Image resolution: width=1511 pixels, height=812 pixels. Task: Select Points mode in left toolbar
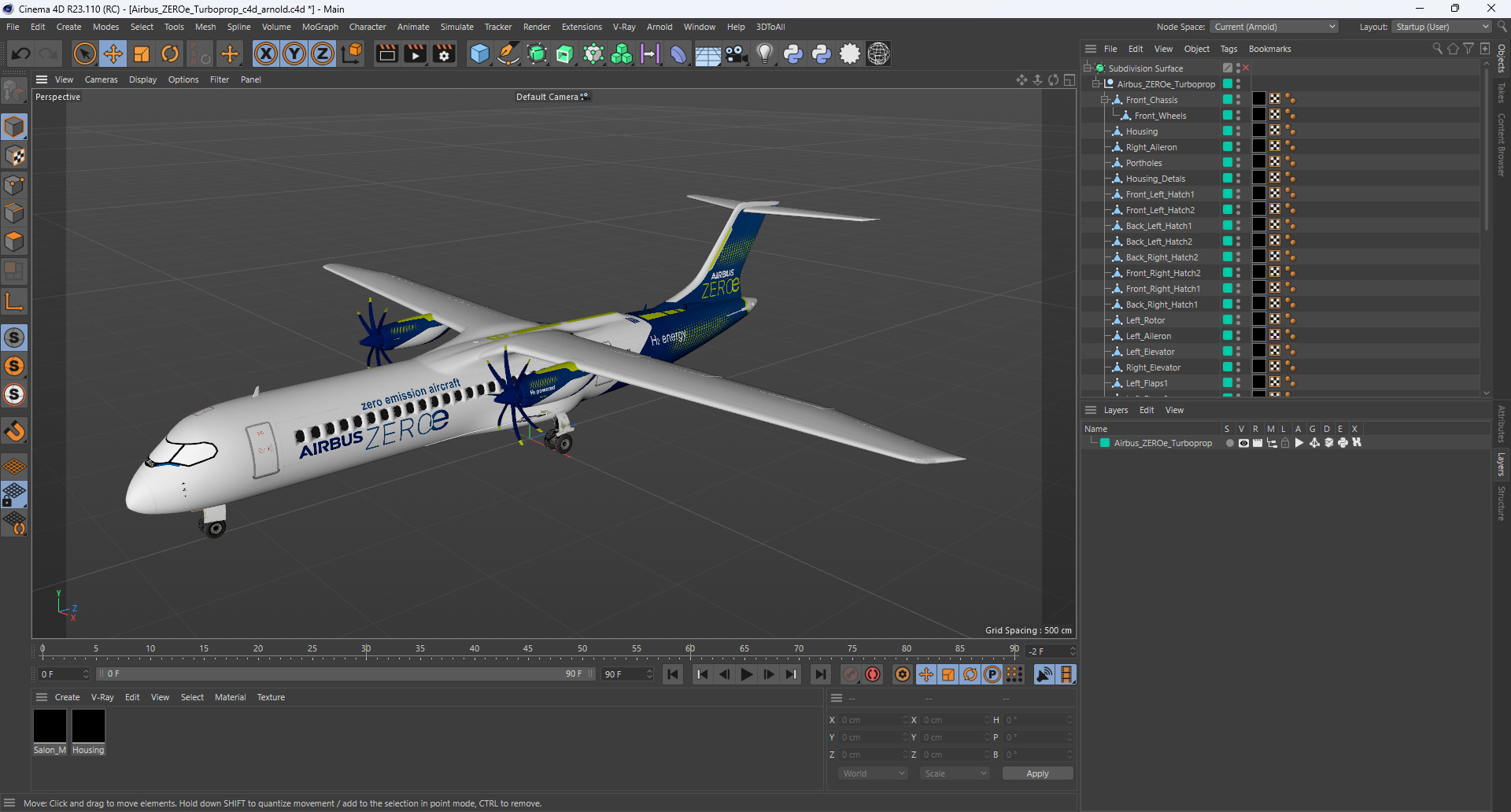pos(14,185)
